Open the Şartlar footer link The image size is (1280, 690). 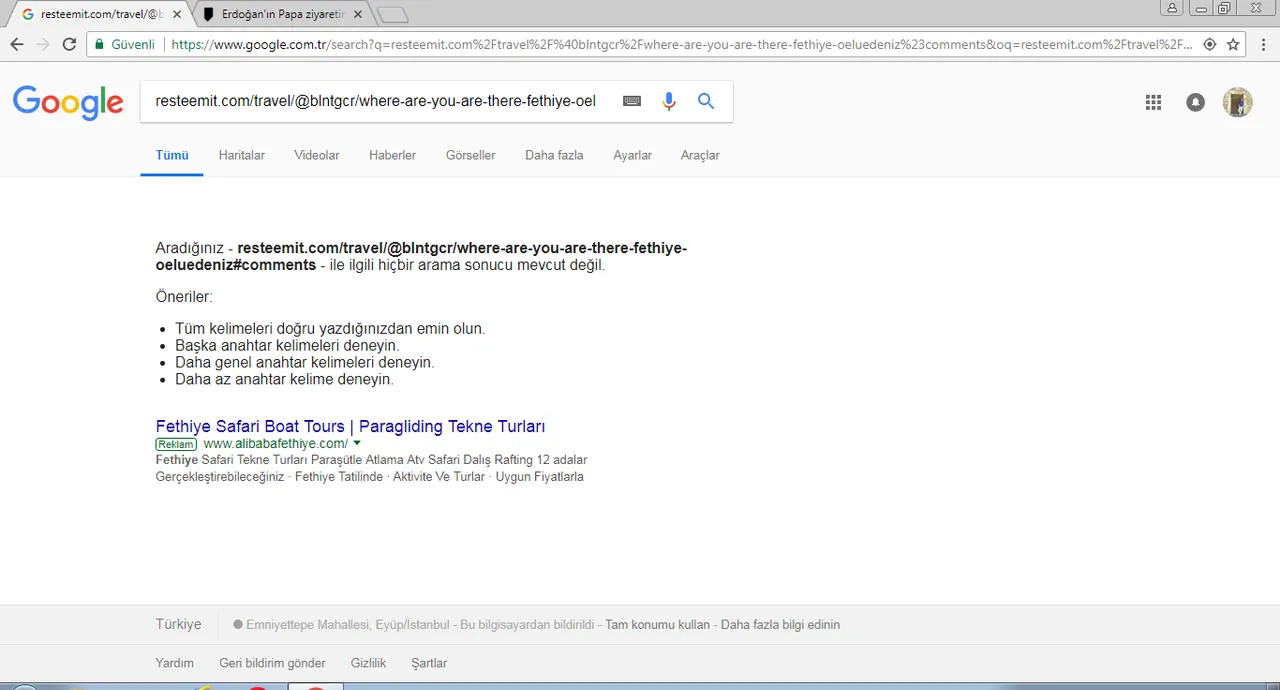tap(429, 663)
